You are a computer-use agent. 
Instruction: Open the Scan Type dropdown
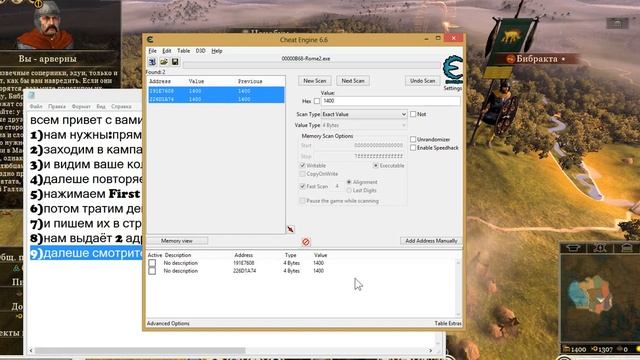pyautogui.click(x=364, y=114)
